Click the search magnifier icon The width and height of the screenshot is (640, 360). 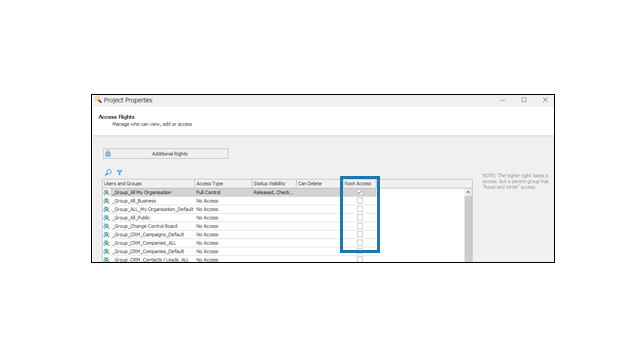[108, 173]
